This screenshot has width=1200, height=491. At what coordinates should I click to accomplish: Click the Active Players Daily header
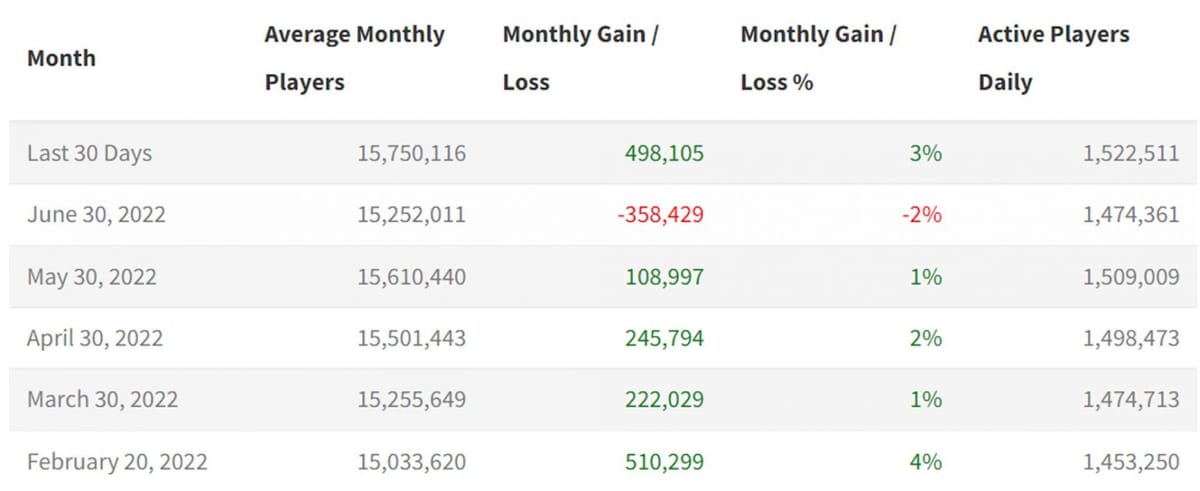pos(1053,58)
